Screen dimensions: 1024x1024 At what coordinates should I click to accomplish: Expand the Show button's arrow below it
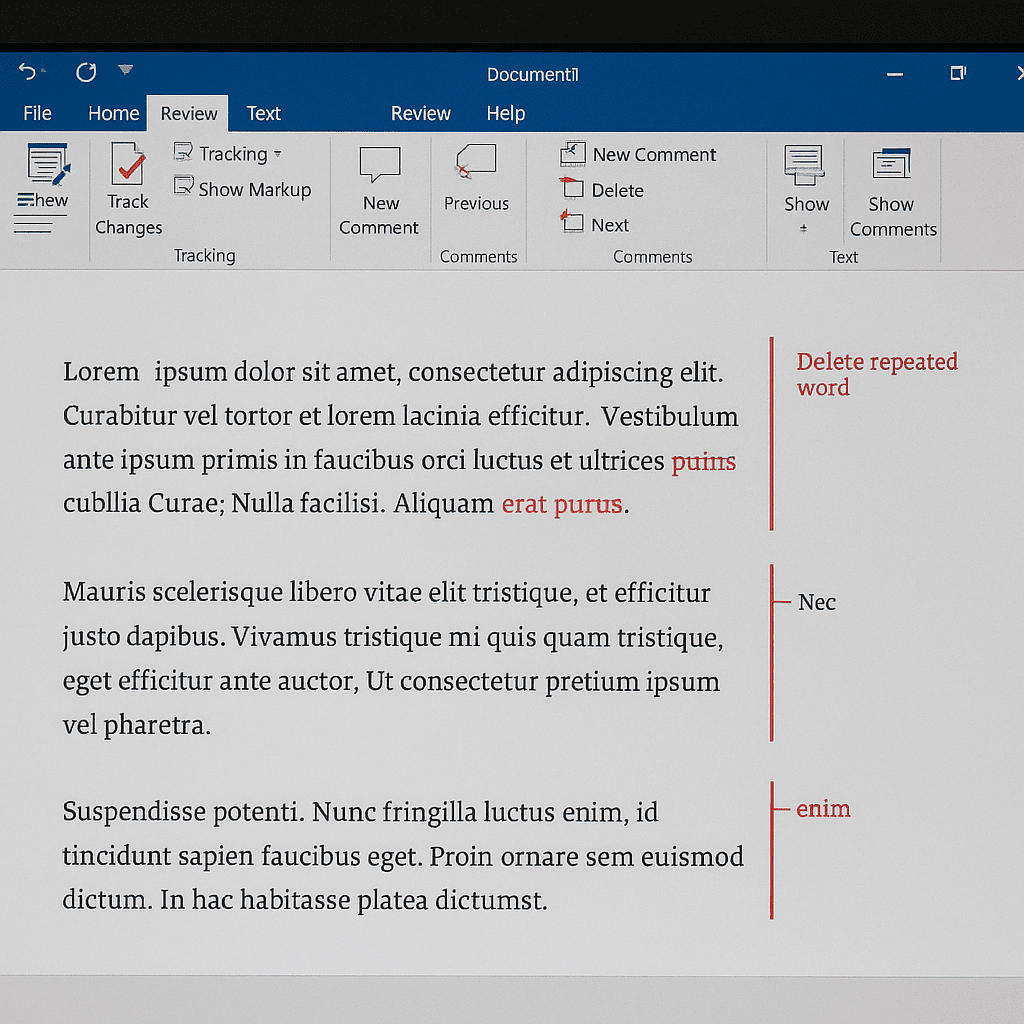[x=803, y=228]
